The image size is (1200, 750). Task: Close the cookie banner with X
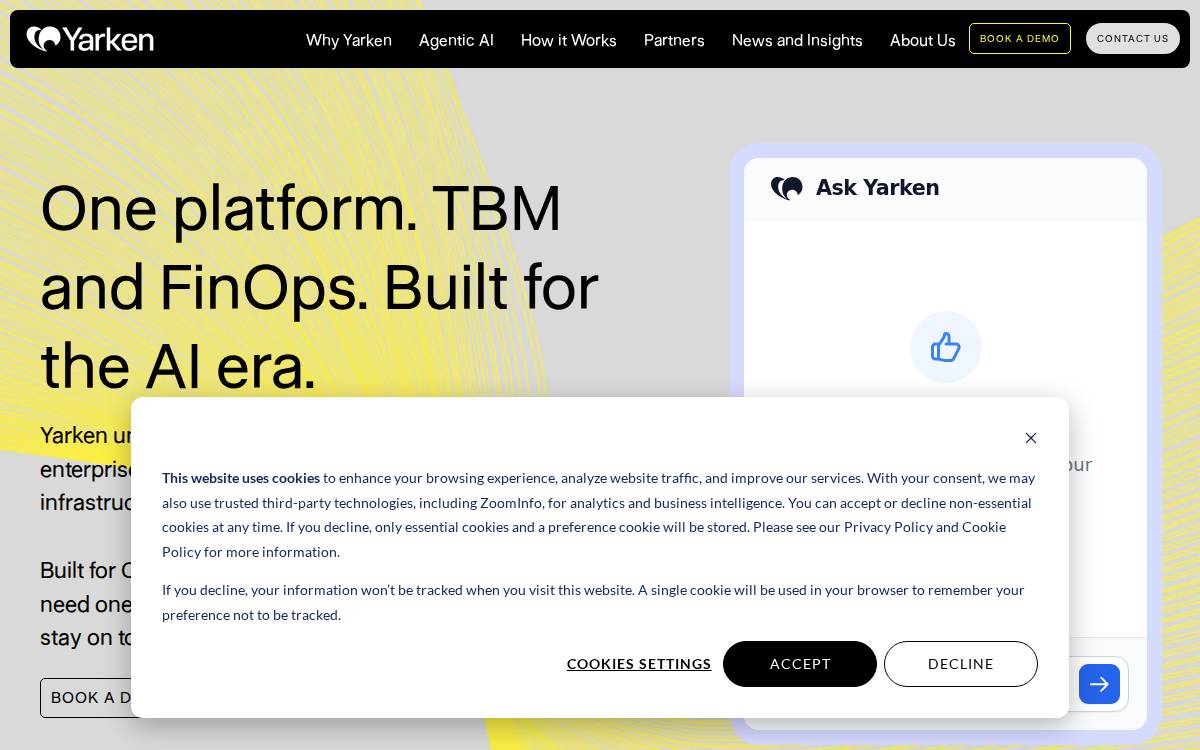(x=1031, y=438)
